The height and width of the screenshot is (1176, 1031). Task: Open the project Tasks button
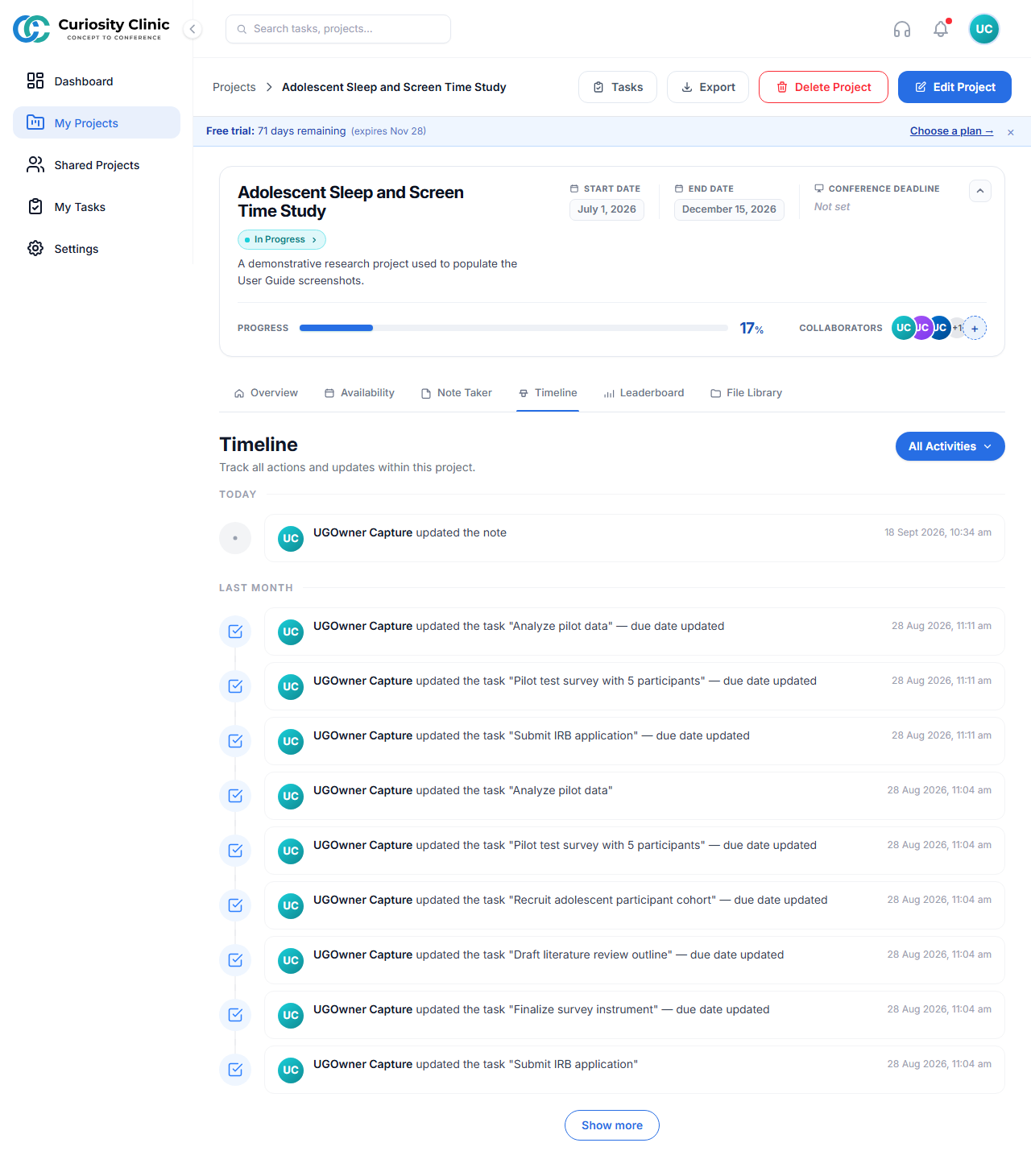pos(618,87)
